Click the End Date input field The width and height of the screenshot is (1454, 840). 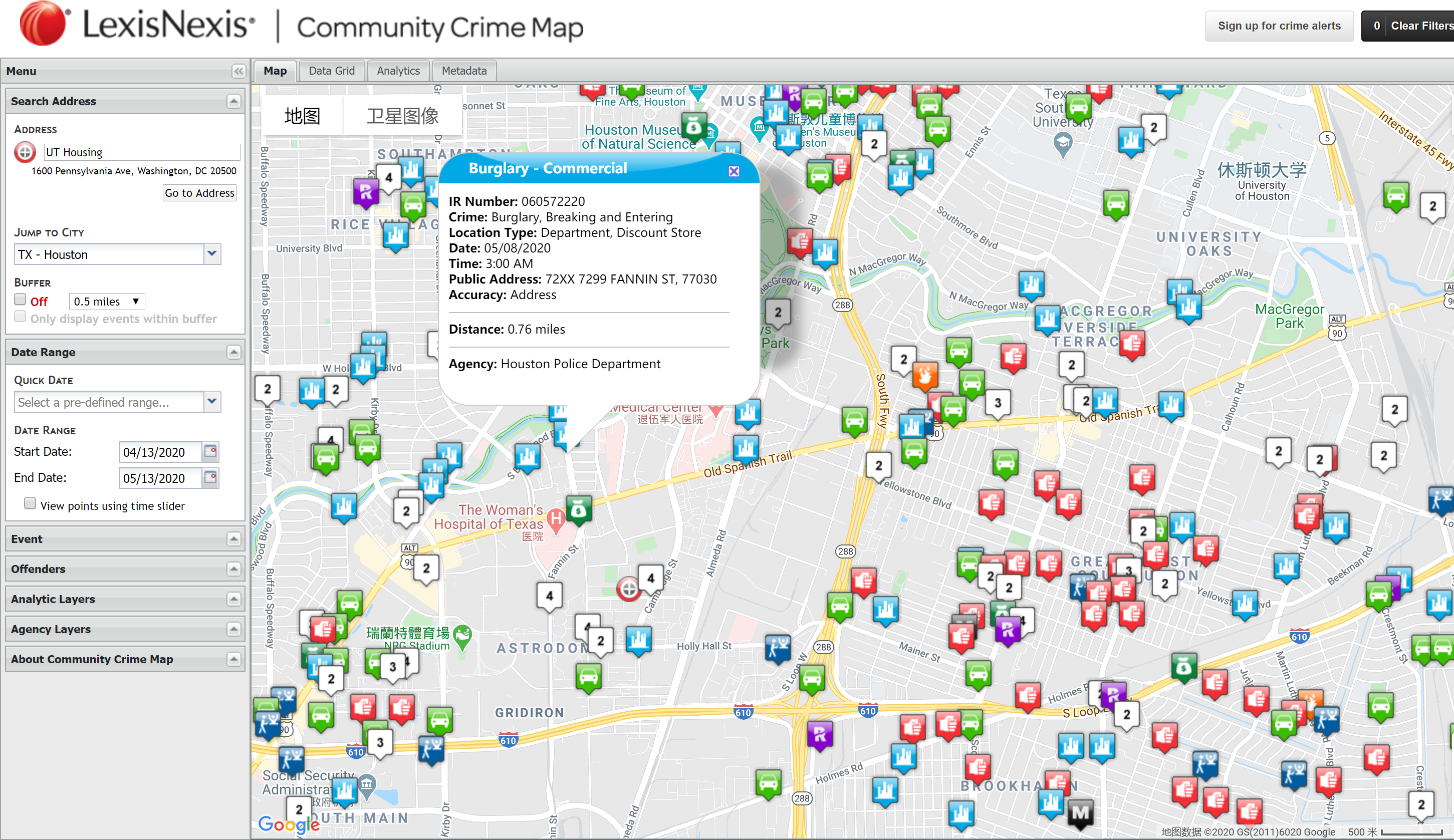pos(161,478)
